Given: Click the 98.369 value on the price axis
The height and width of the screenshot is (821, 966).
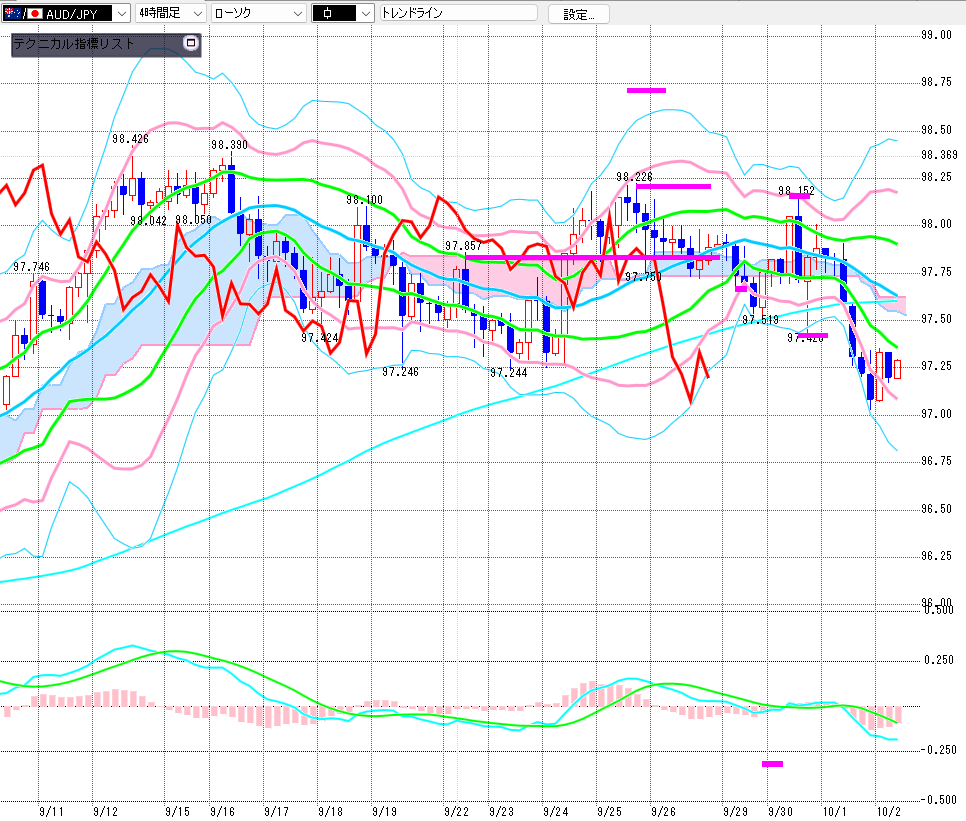Looking at the screenshot, I should 939,155.
